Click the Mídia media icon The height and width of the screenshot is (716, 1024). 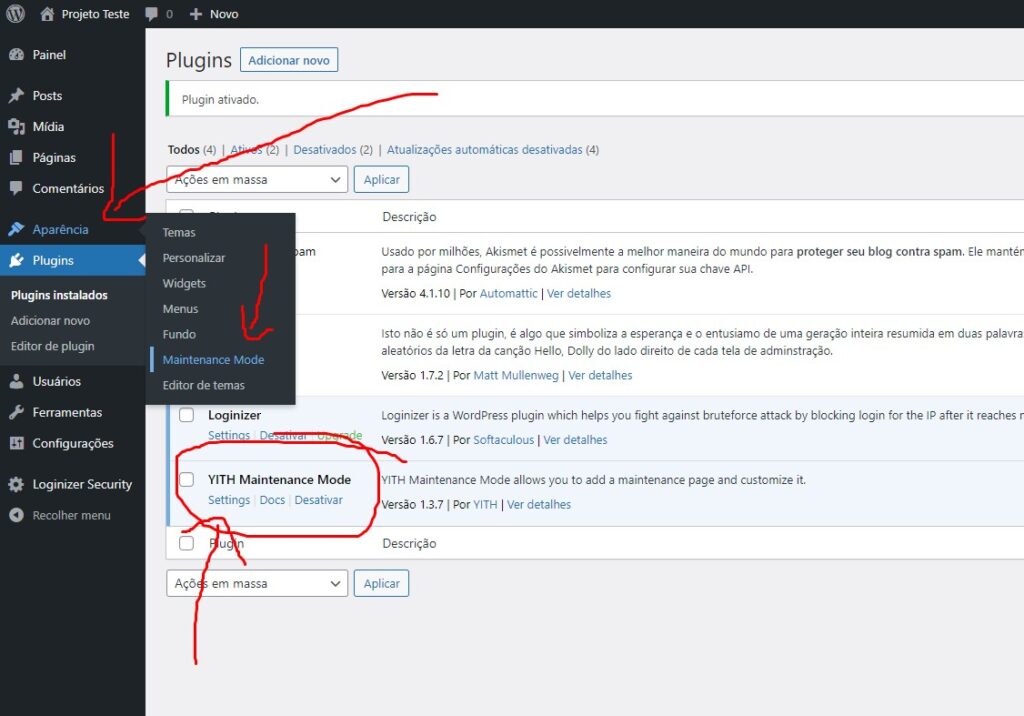pyautogui.click(x=16, y=127)
